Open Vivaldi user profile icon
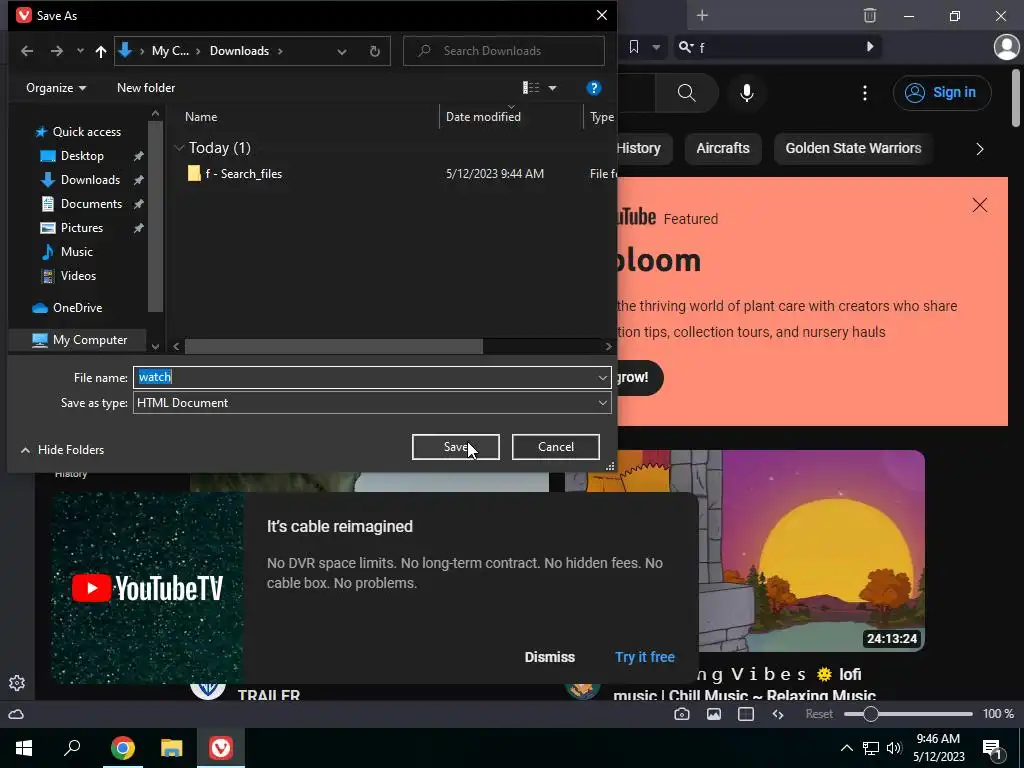Viewport: 1024px width, 768px height. tap(1006, 47)
